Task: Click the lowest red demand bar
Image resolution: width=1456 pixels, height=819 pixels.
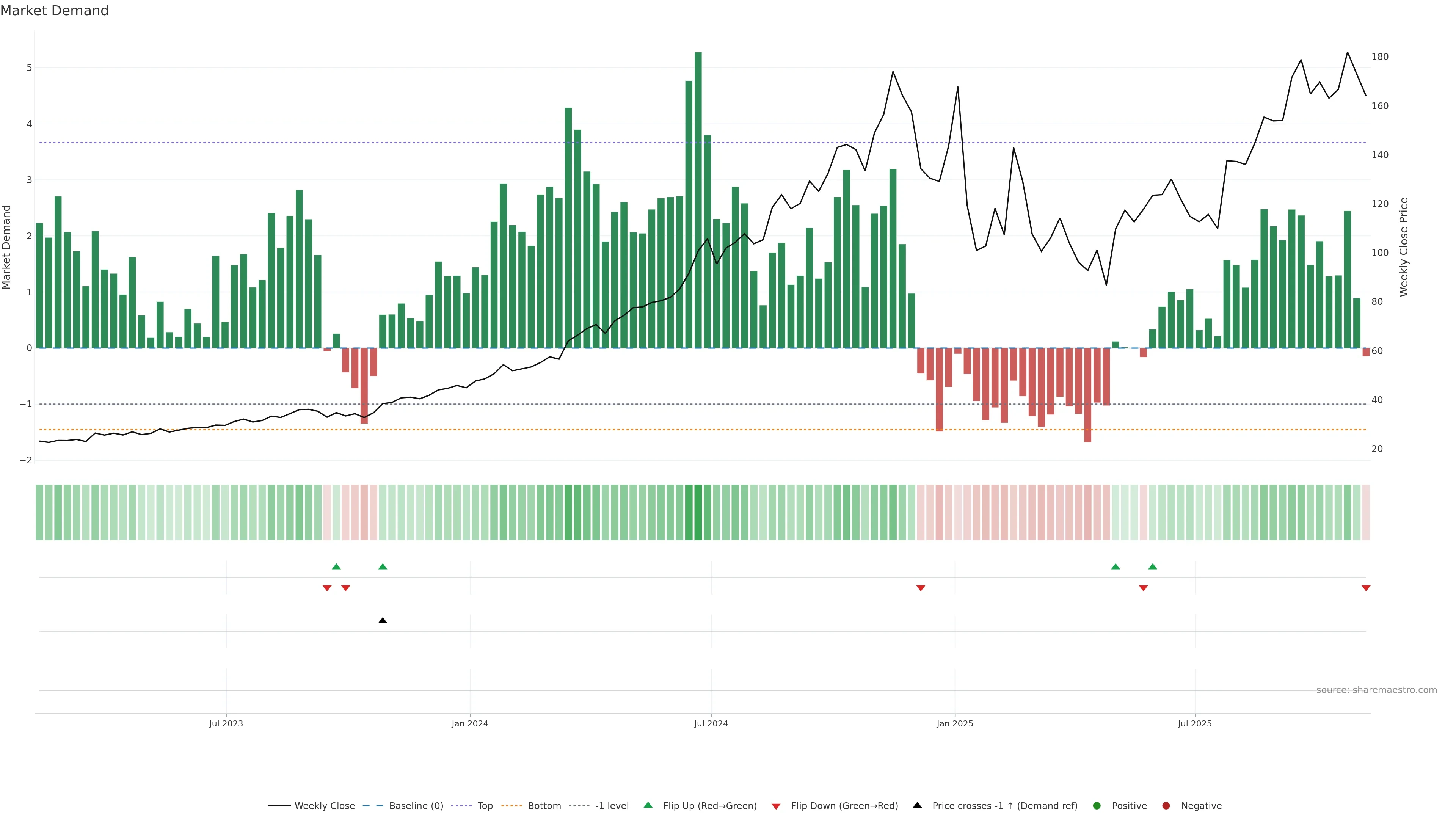Action: [x=1087, y=395]
